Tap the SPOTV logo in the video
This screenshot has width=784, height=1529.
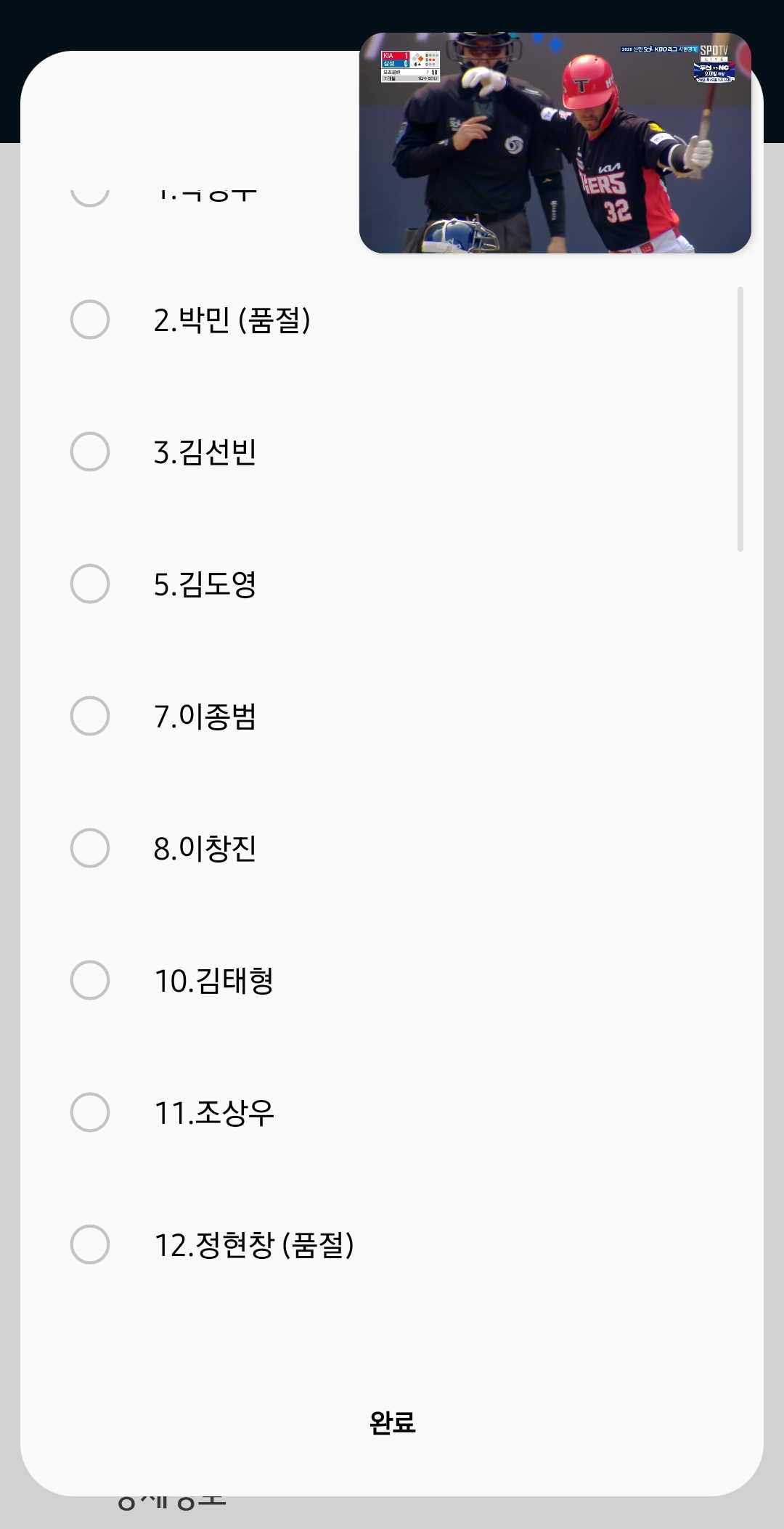[x=714, y=51]
